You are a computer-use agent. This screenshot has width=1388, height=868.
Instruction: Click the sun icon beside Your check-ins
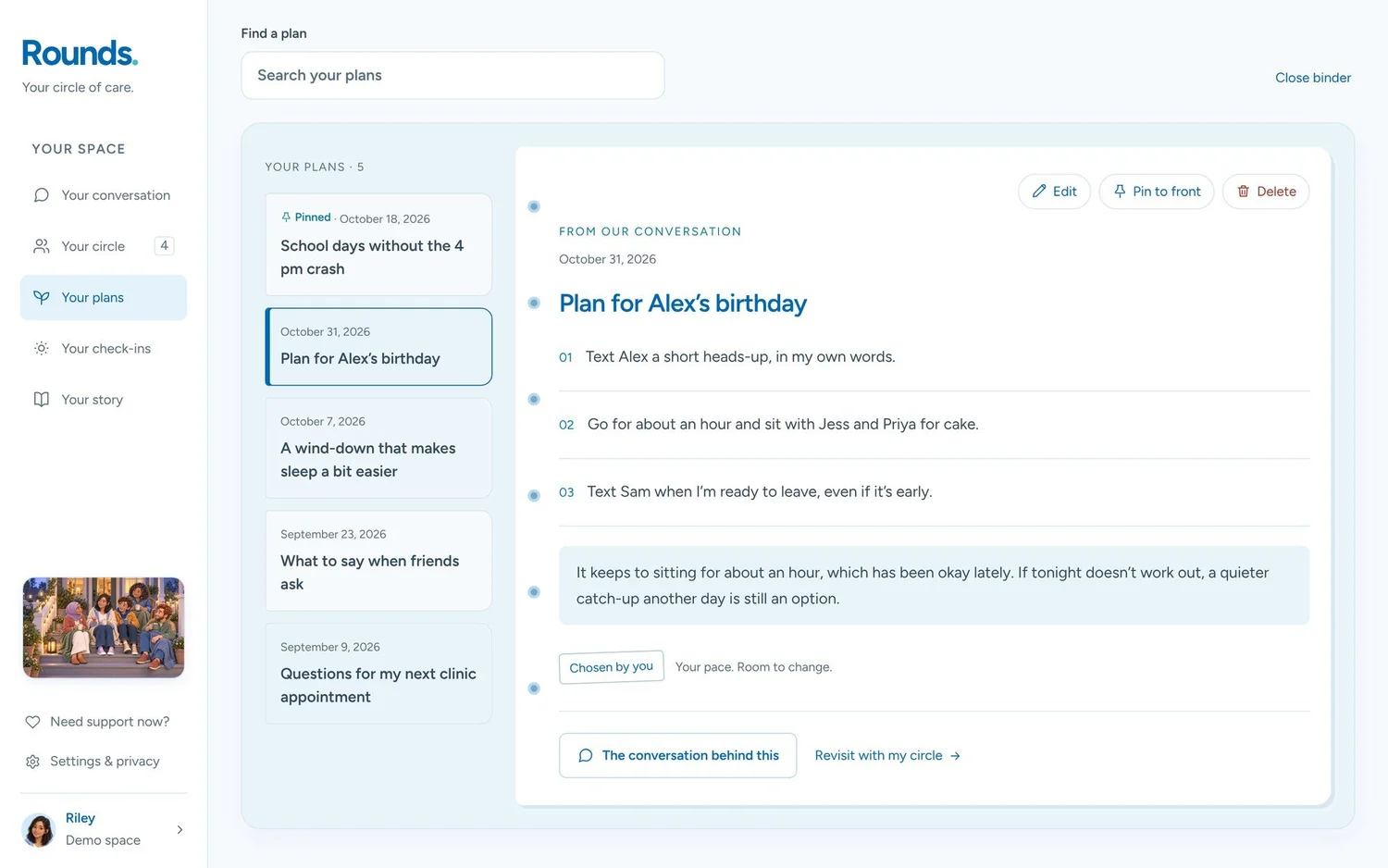click(x=42, y=349)
